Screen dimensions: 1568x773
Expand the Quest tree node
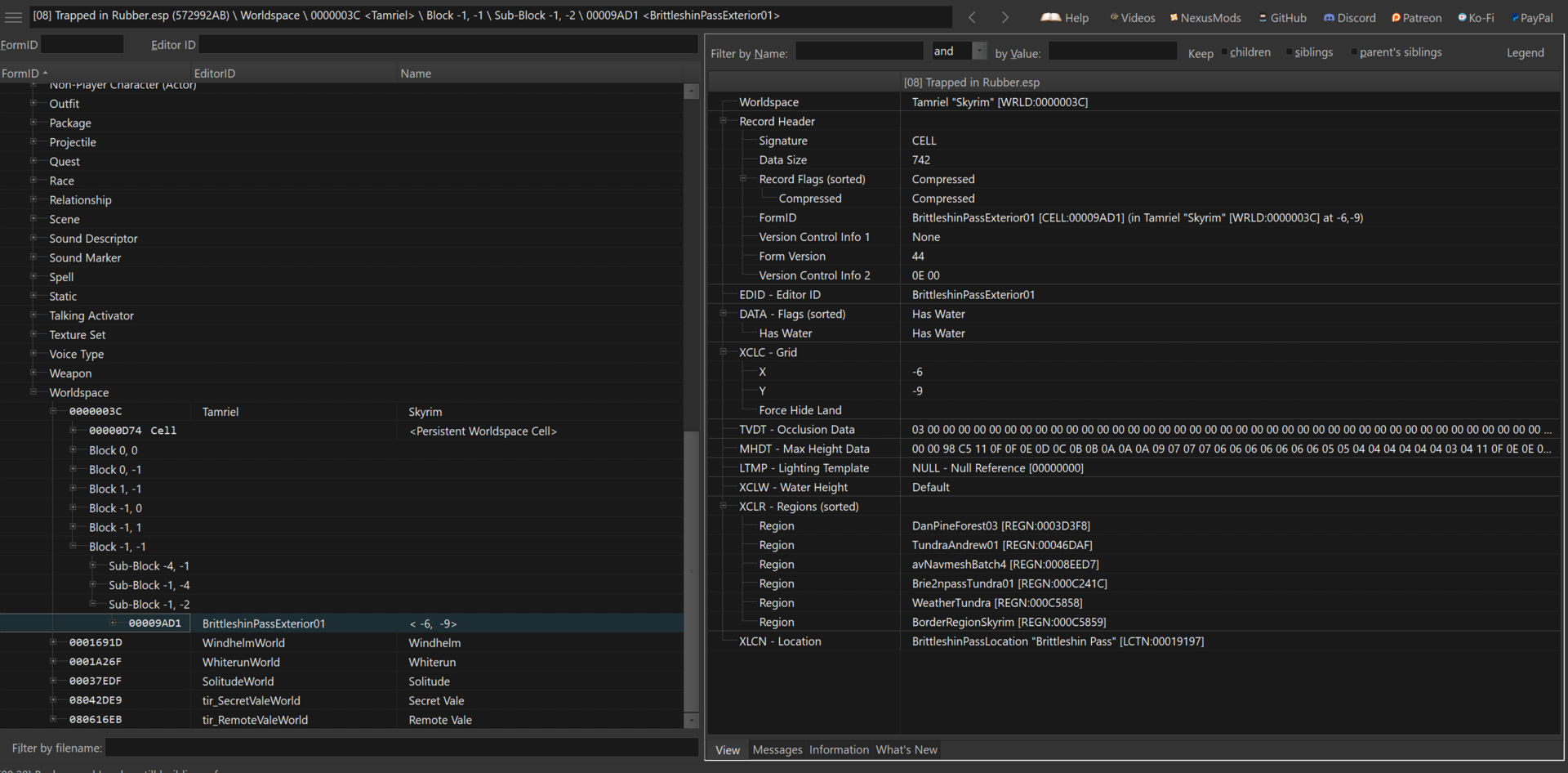[33, 161]
